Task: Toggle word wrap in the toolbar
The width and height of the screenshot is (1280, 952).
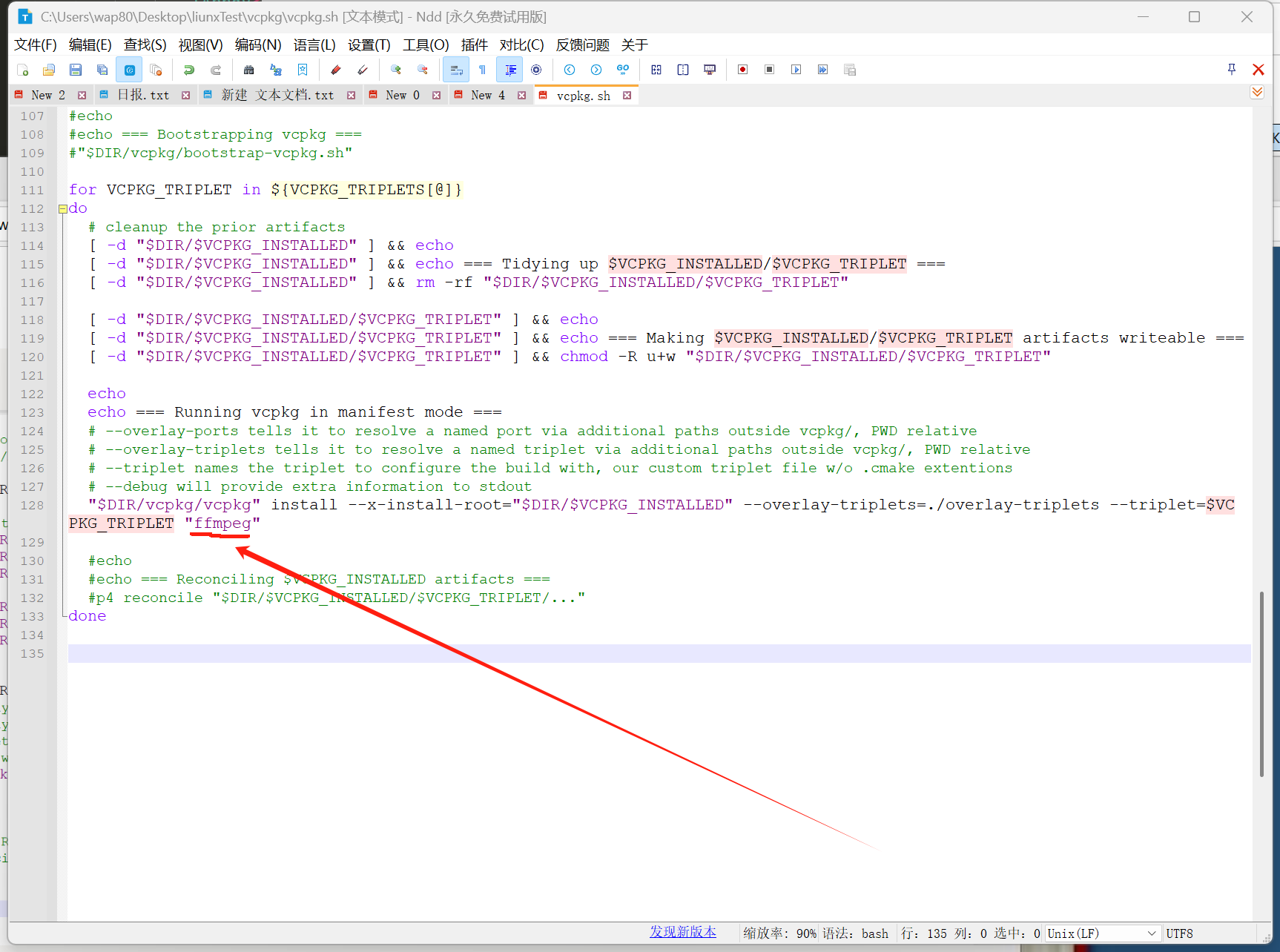Action: pyautogui.click(x=456, y=70)
